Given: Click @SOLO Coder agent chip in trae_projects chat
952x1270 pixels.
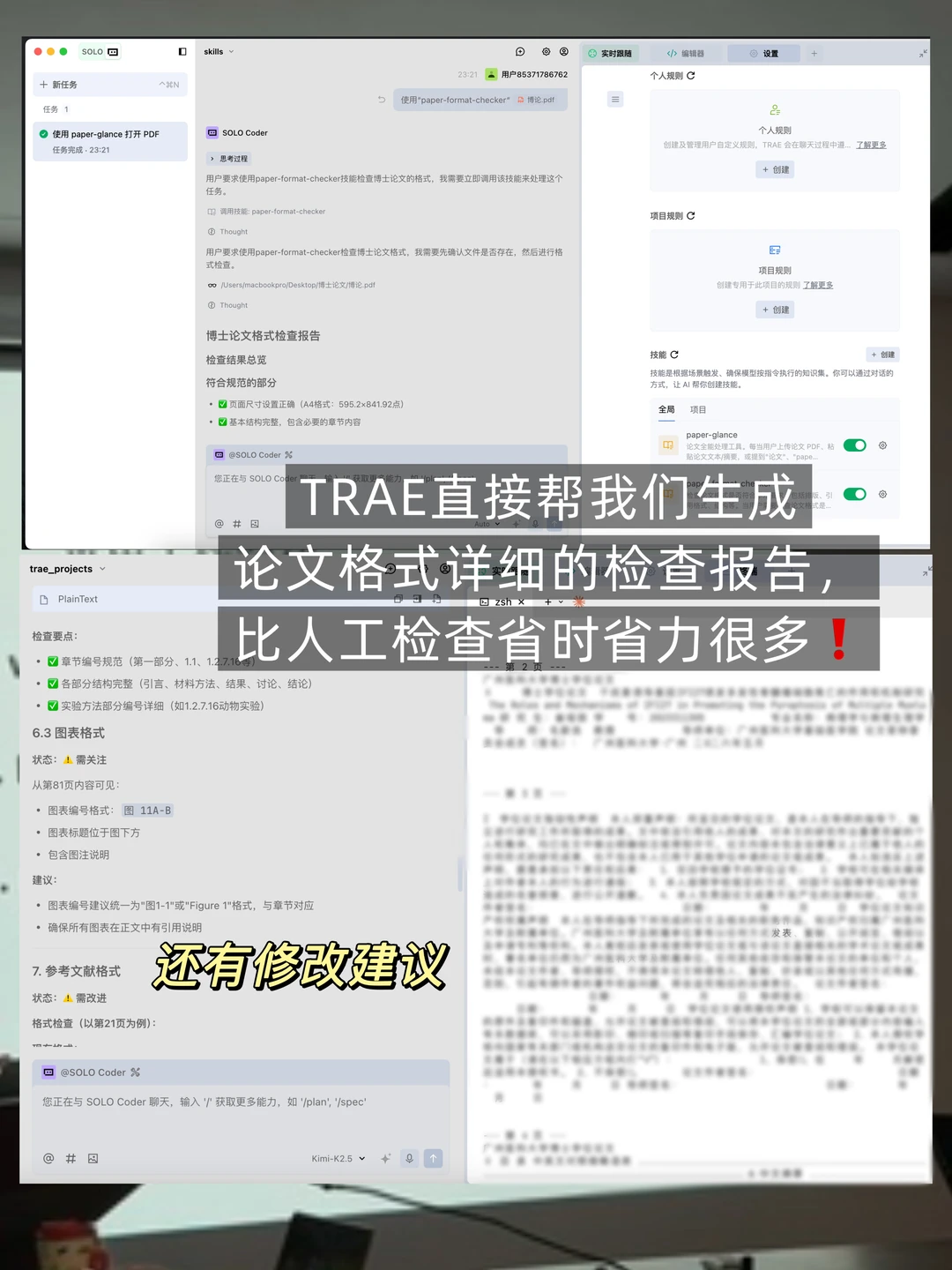Looking at the screenshot, I should (x=84, y=1072).
